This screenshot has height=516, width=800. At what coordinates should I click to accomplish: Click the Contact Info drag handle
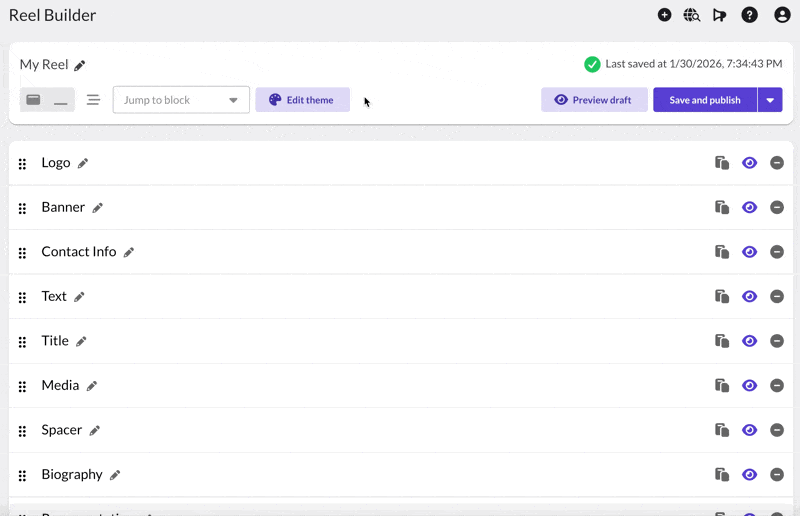[x=22, y=253]
